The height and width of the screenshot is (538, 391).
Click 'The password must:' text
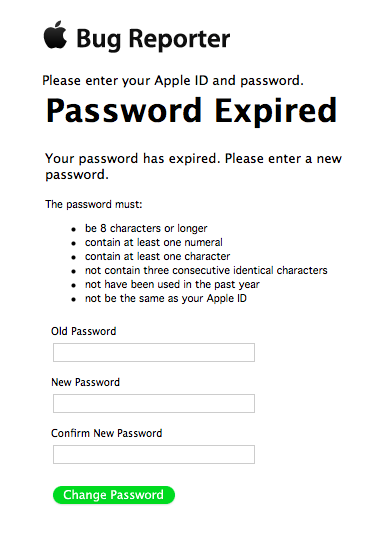click(94, 204)
